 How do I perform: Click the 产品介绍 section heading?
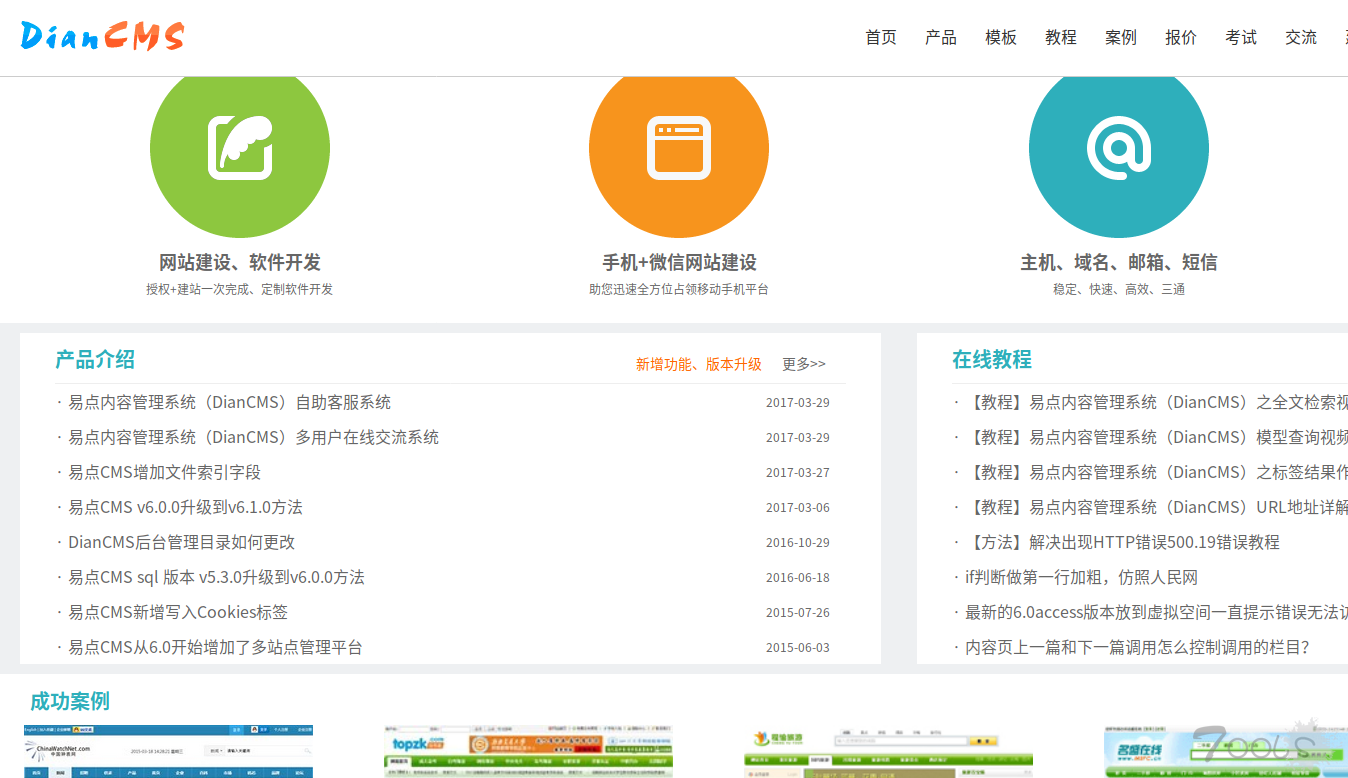pos(95,360)
